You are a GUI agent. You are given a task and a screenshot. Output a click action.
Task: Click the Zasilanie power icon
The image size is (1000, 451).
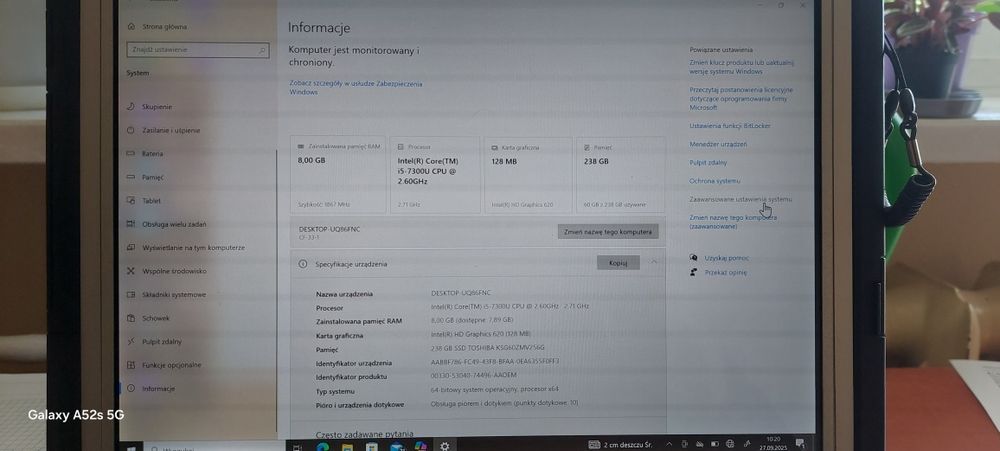131,130
